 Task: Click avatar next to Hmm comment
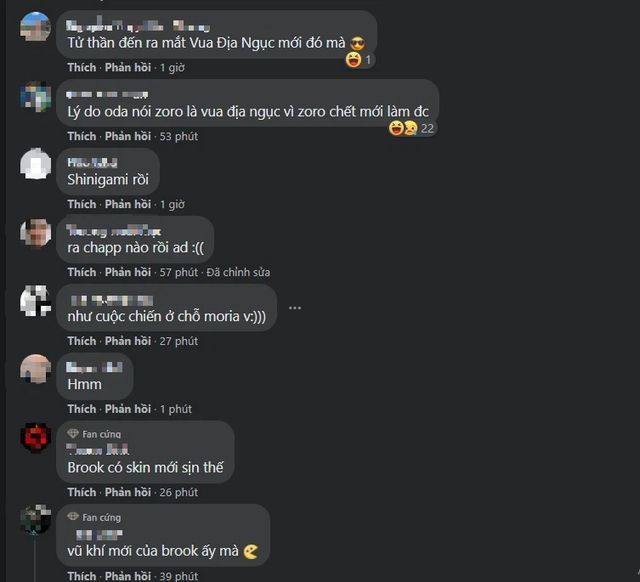pyautogui.click(x=36, y=369)
